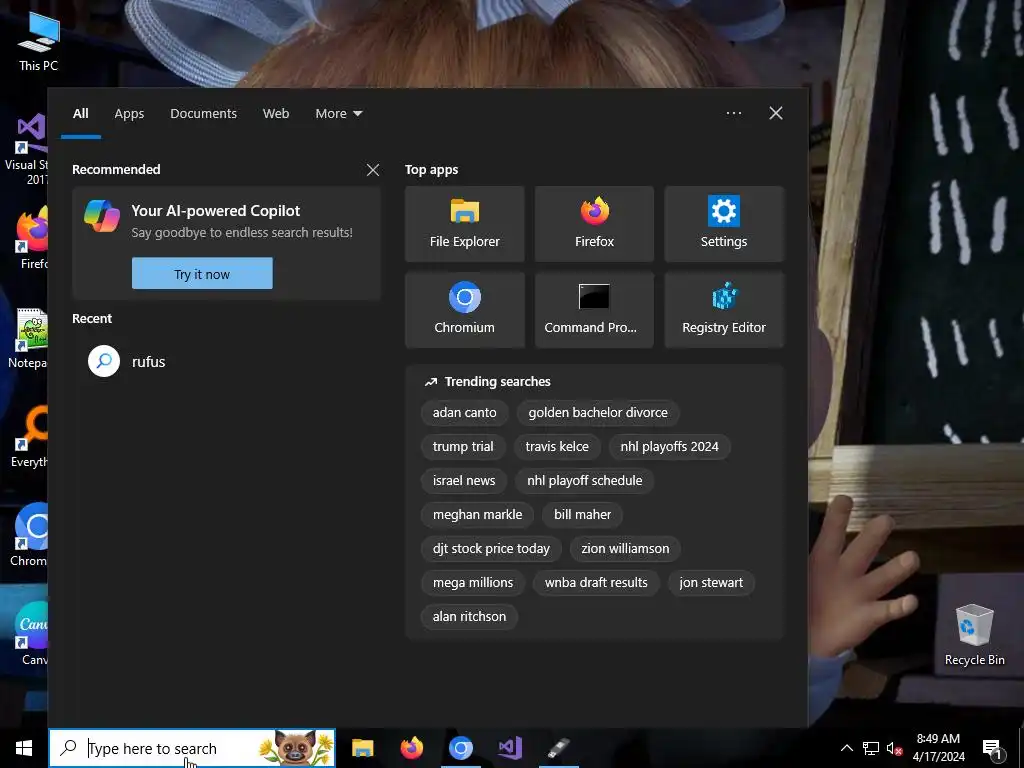Switch to Chromium in the taskbar

460,748
